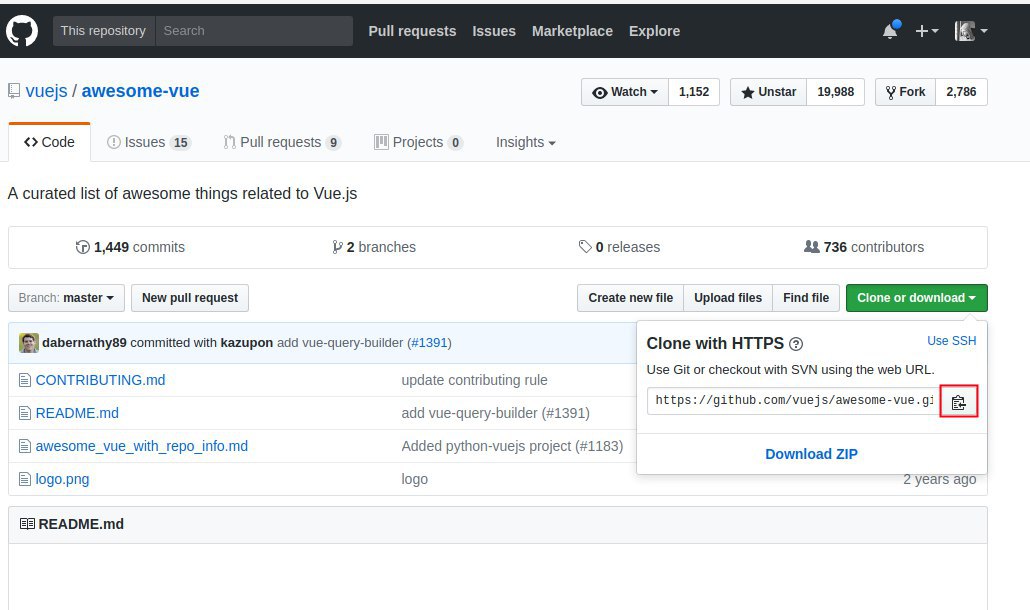1030x610 pixels.
Task: Click the logo.png file icon
Action: coord(26,479)
